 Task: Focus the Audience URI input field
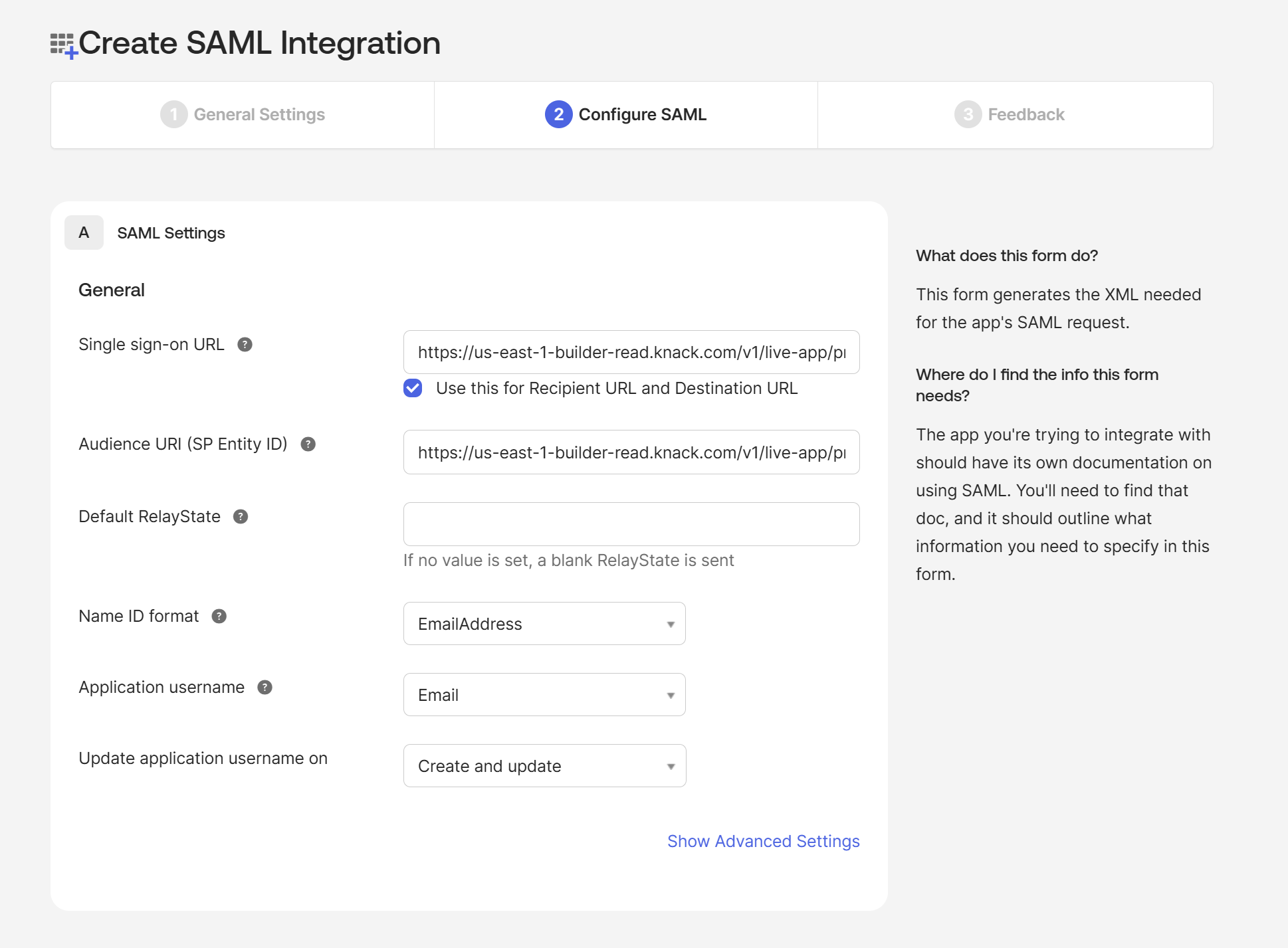[x=631, y=452]
